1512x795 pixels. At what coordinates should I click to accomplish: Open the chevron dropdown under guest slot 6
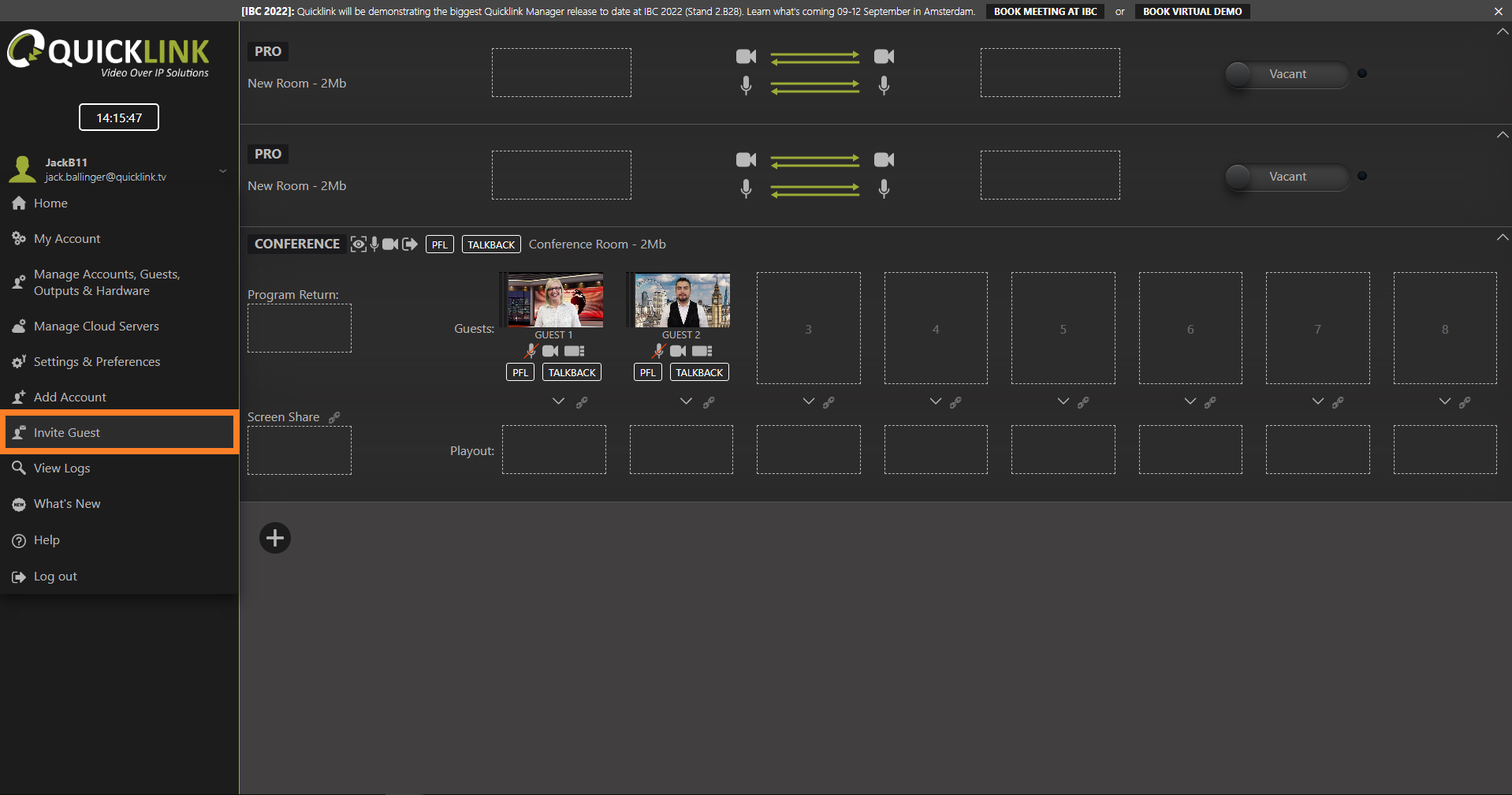point(1190,401)
